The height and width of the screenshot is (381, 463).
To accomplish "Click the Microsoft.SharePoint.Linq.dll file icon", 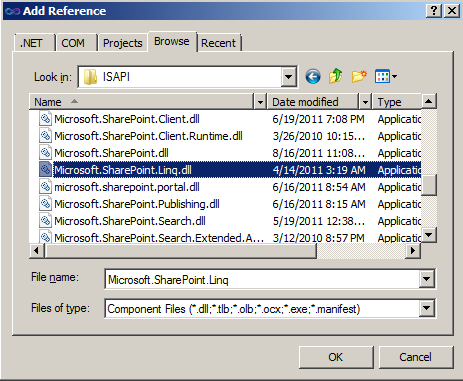I will click(45, 170).
